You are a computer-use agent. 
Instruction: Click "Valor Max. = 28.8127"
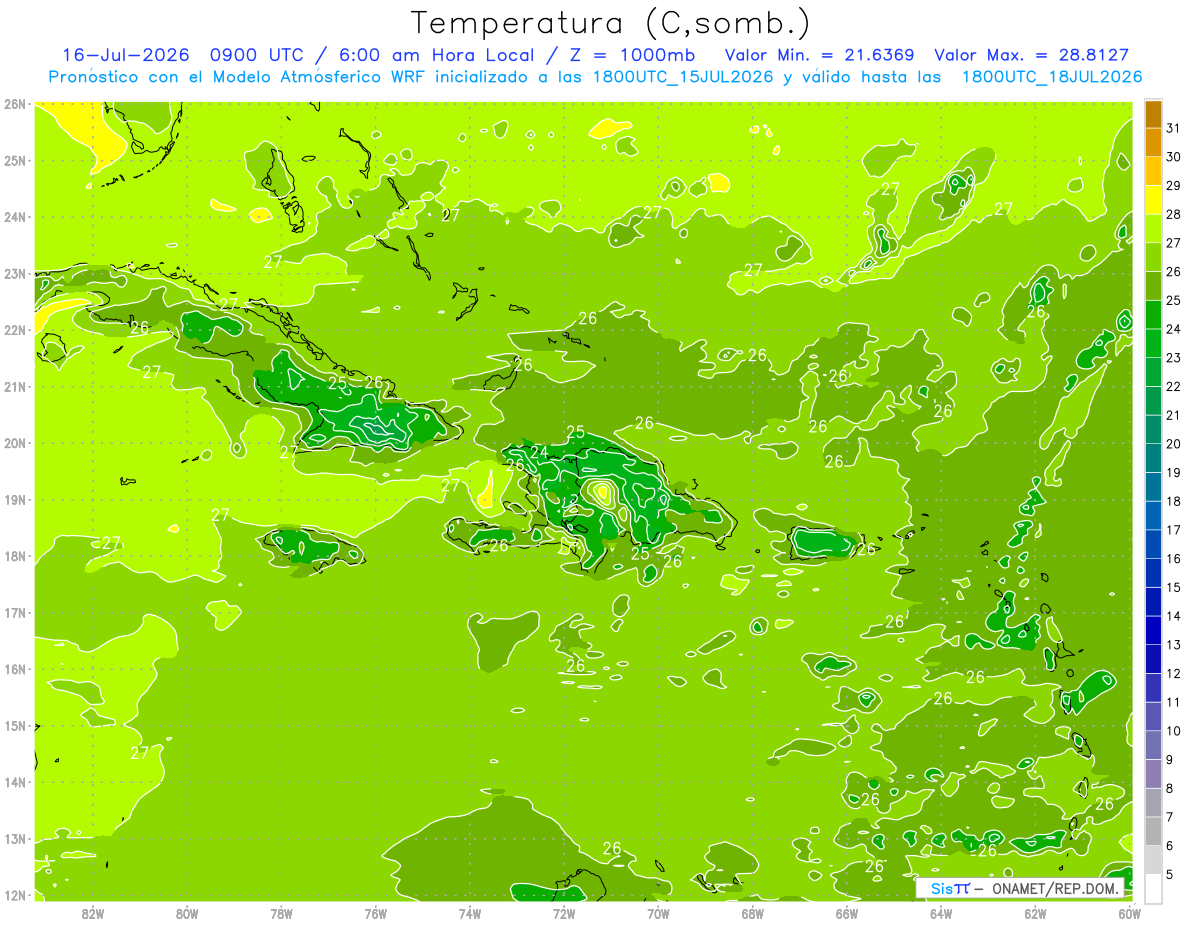click(1032, 55)
